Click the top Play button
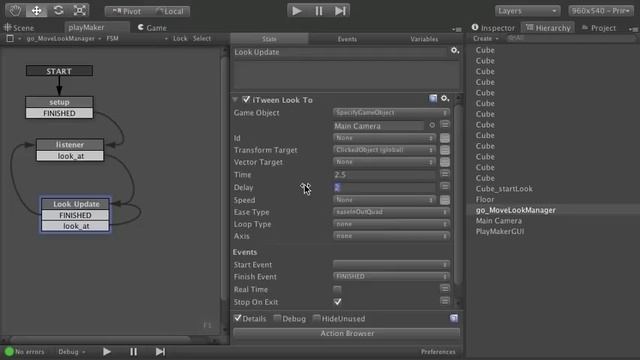The image size is (640, 360). click(297, 11)
